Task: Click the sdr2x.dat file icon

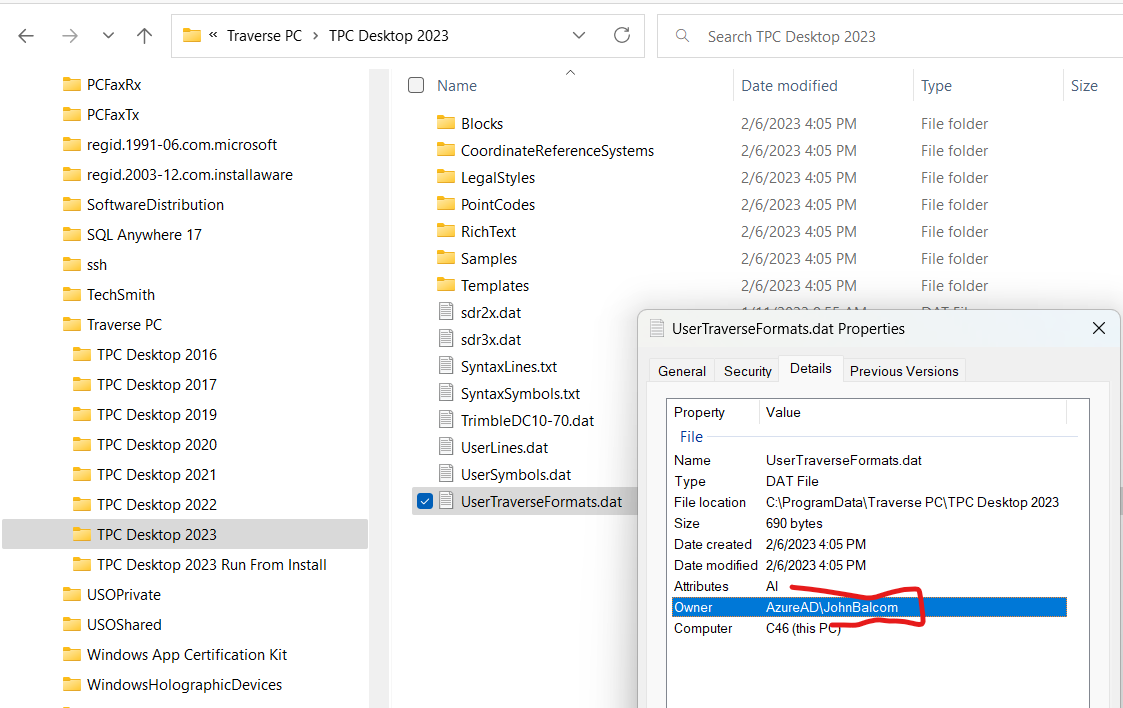Action: 446,312
